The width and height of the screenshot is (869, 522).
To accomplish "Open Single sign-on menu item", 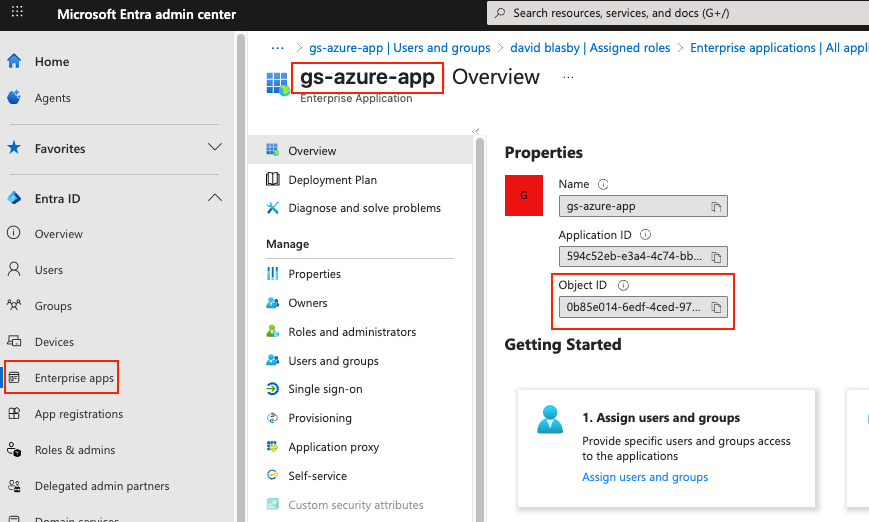I will coord(325,389).
